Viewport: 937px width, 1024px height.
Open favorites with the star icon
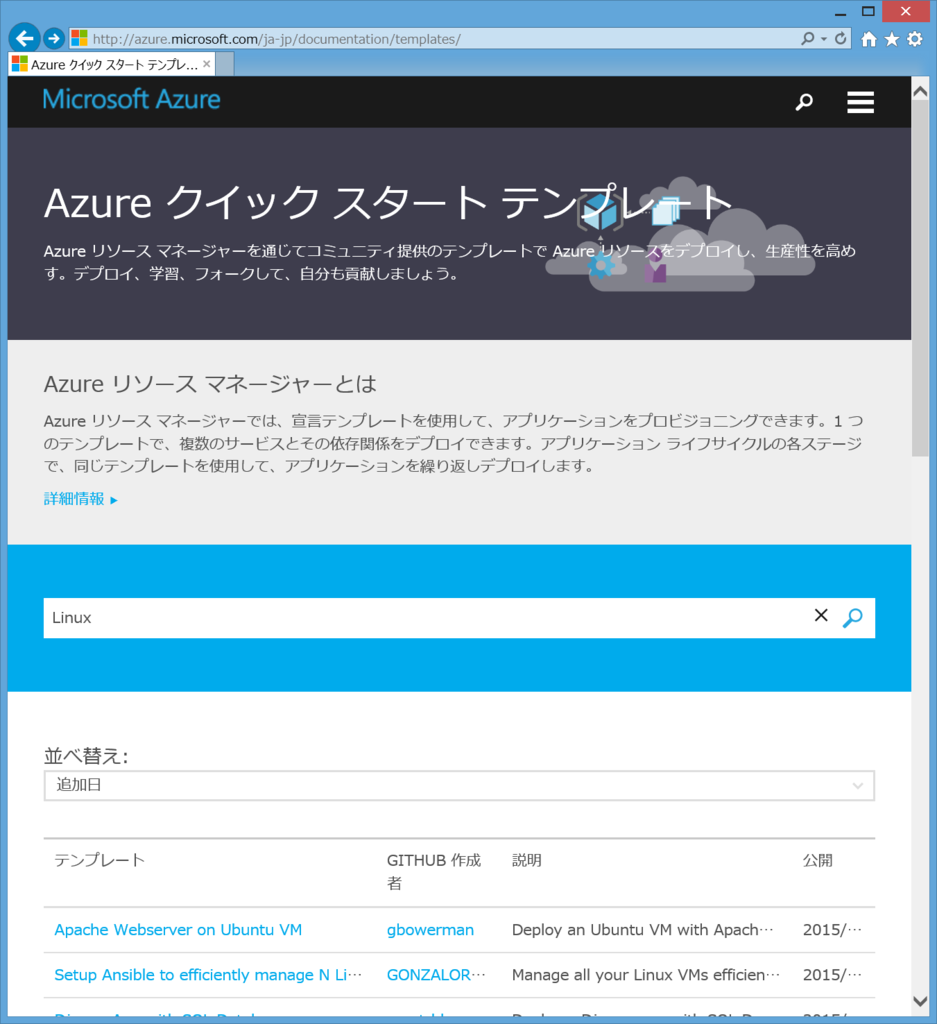point(891,39)
